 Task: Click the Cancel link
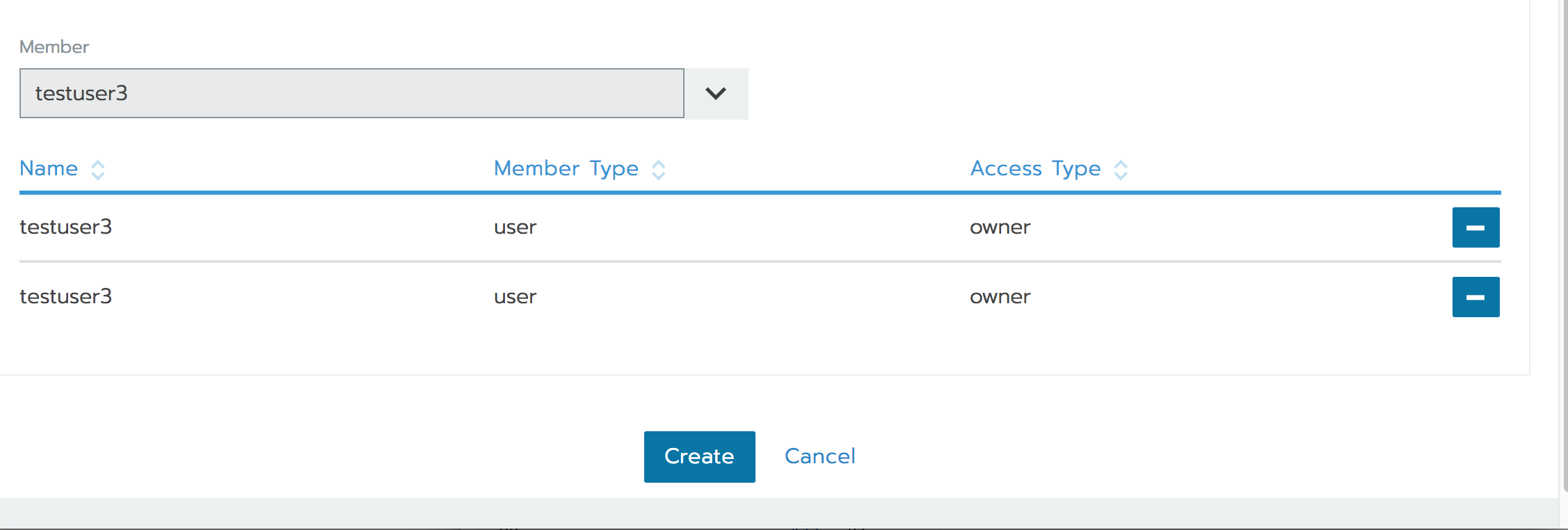pyautogui.click(x=819, y=456)
